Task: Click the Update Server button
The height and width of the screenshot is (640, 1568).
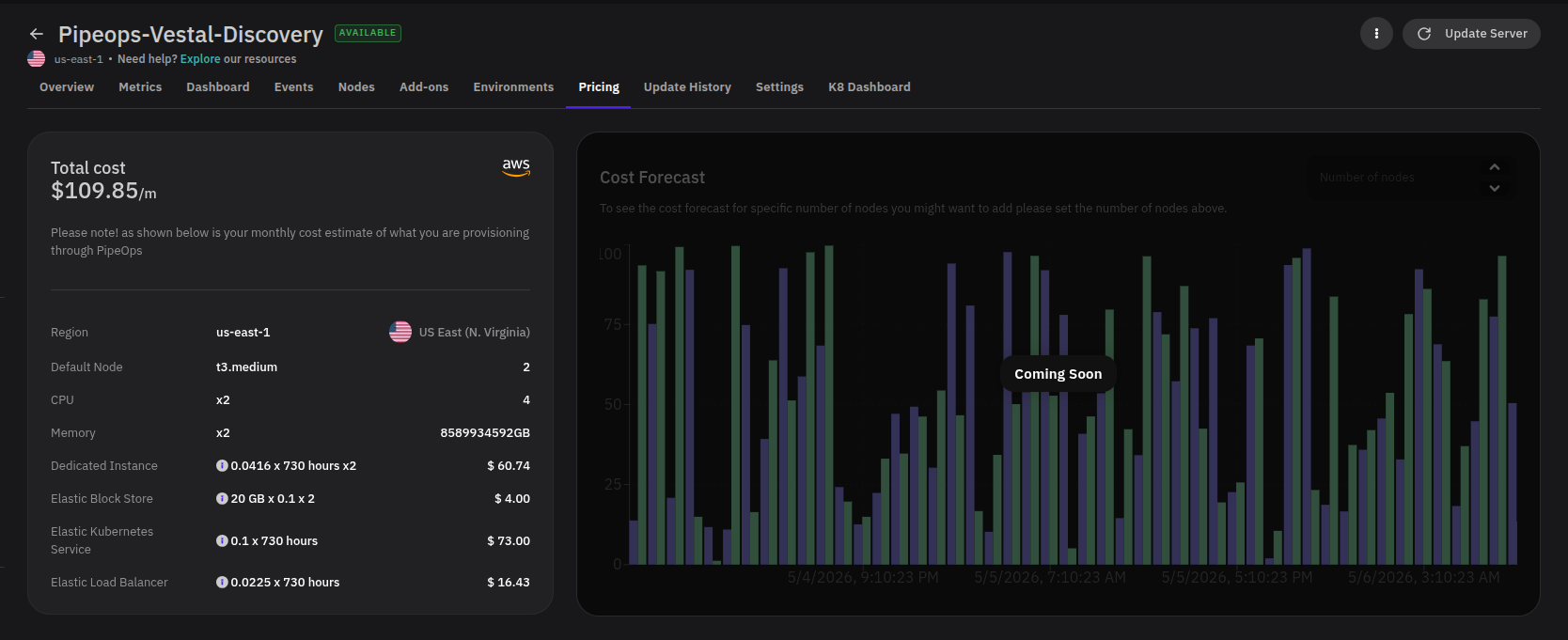Action: (x=1471, y=34)
